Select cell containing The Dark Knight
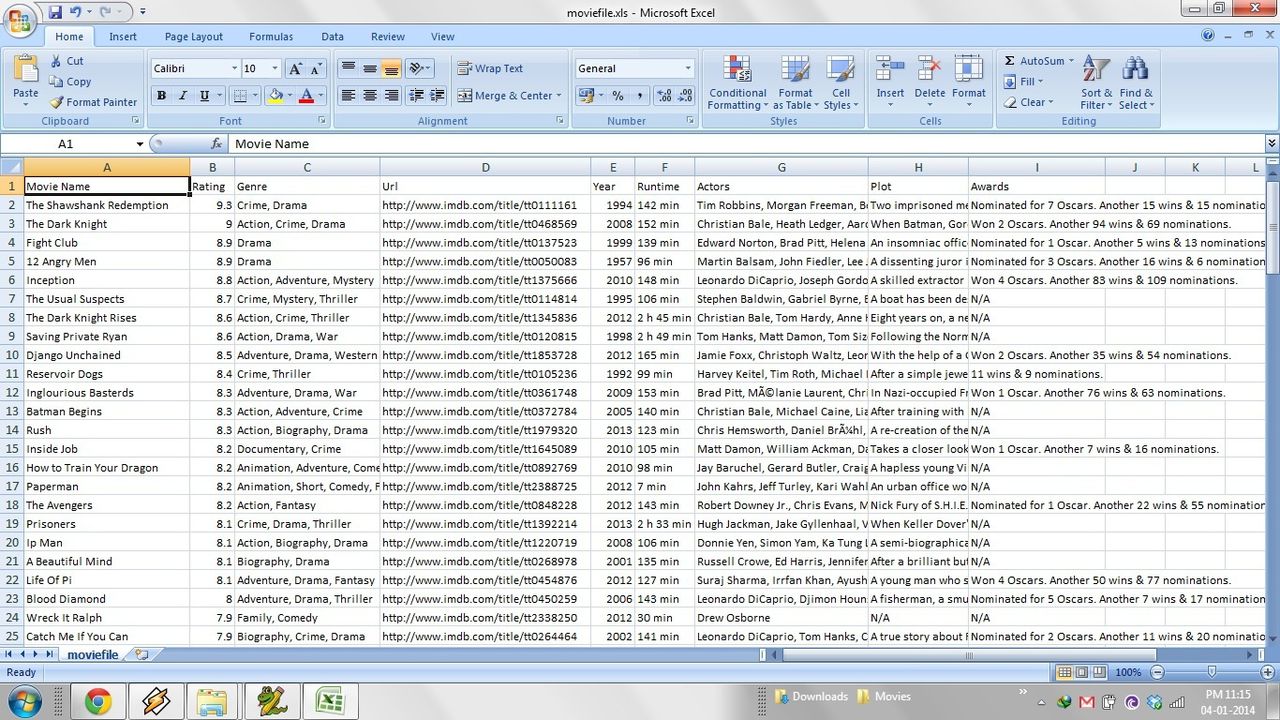This screenshot has width=1280, height=720. click(x=107, y=224)
